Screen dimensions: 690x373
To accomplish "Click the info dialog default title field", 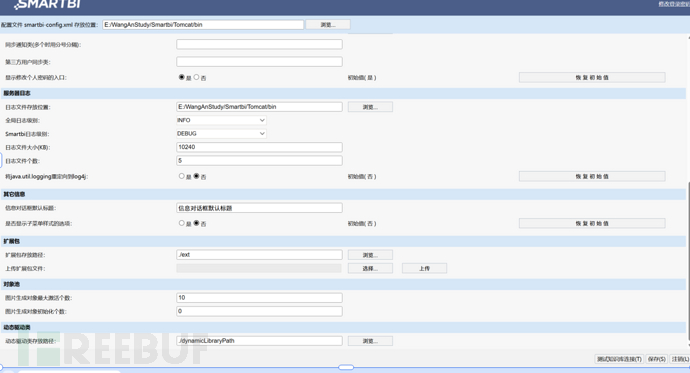I will [259, 208].
